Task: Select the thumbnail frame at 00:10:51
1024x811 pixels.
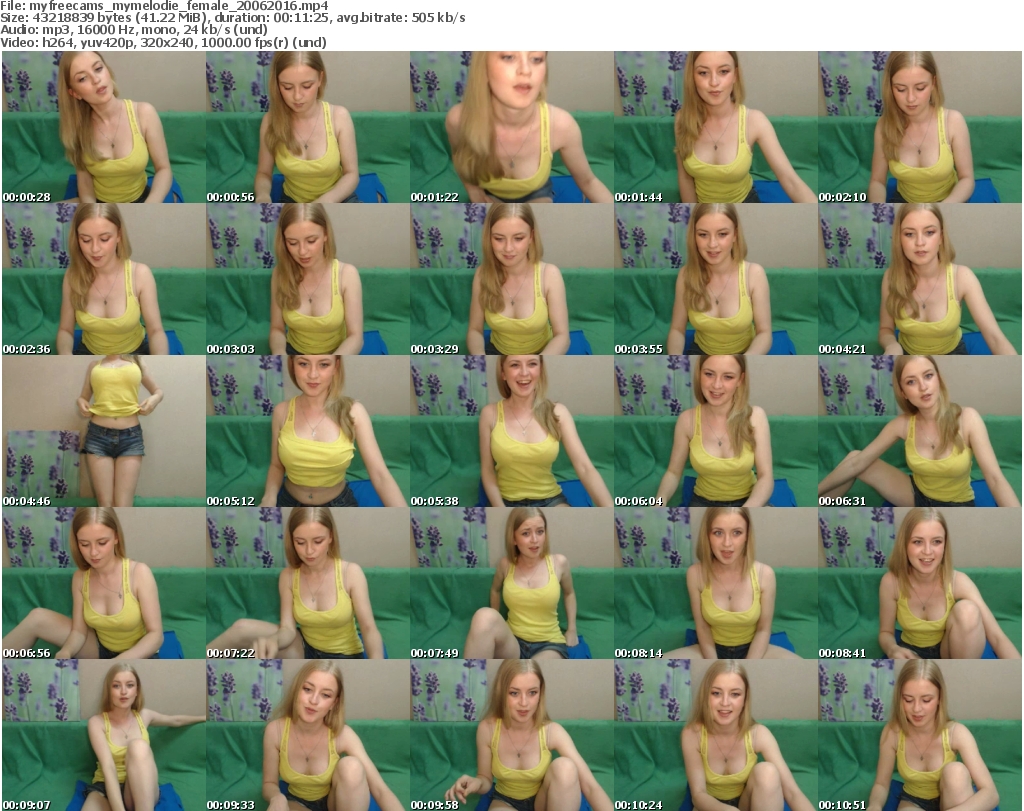Action: point(920,735)
